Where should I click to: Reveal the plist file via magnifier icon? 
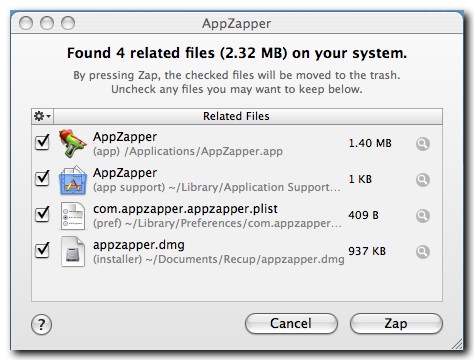(423, 216)
